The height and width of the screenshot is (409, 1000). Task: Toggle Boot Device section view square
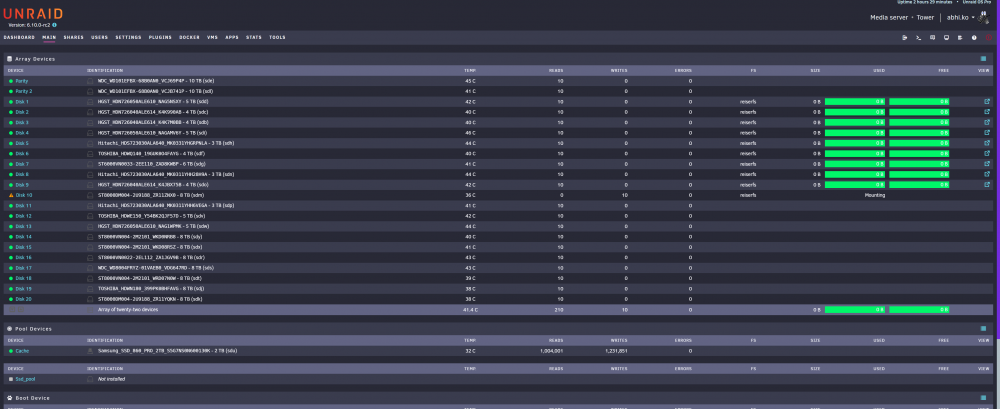point(983,398)
